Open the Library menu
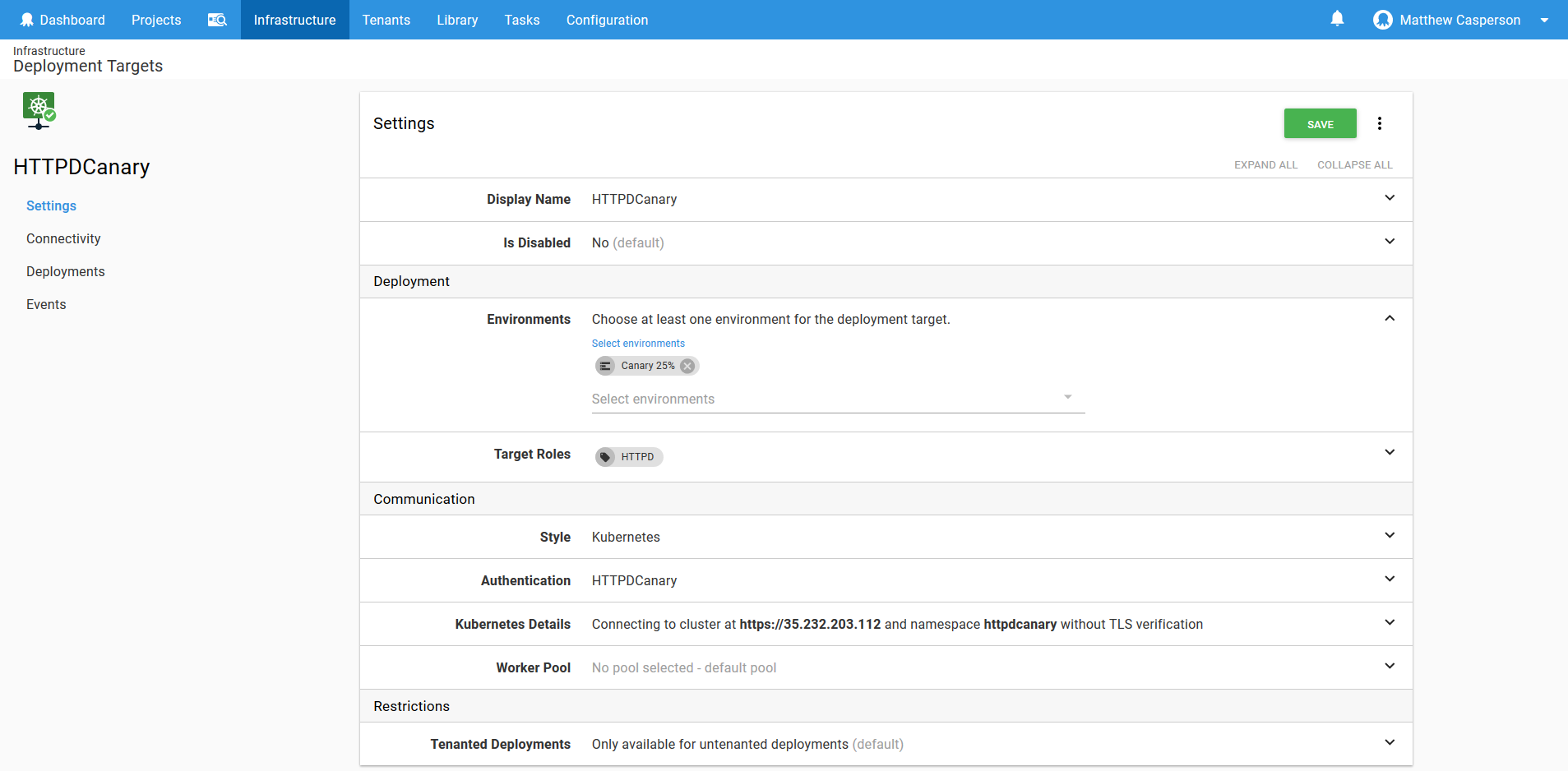Screen dimensions: 1568x771 pyautogui.click(x=457, y=20)
